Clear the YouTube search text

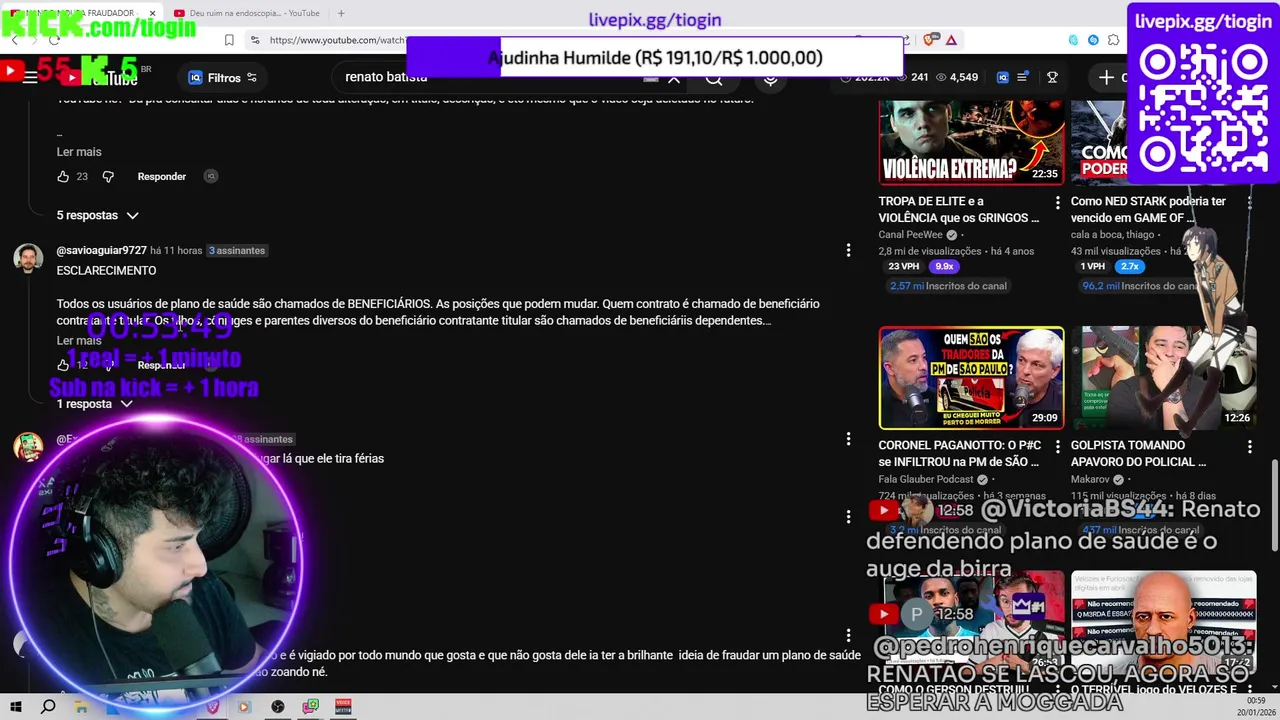pos(674,78)
